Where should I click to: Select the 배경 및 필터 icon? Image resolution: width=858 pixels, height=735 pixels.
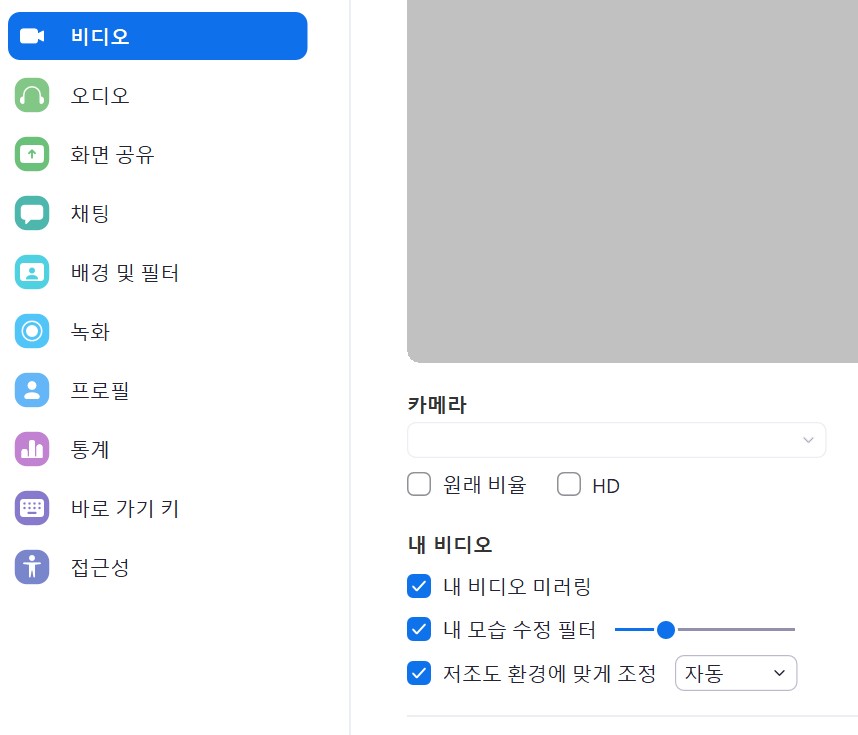point(32,272)
